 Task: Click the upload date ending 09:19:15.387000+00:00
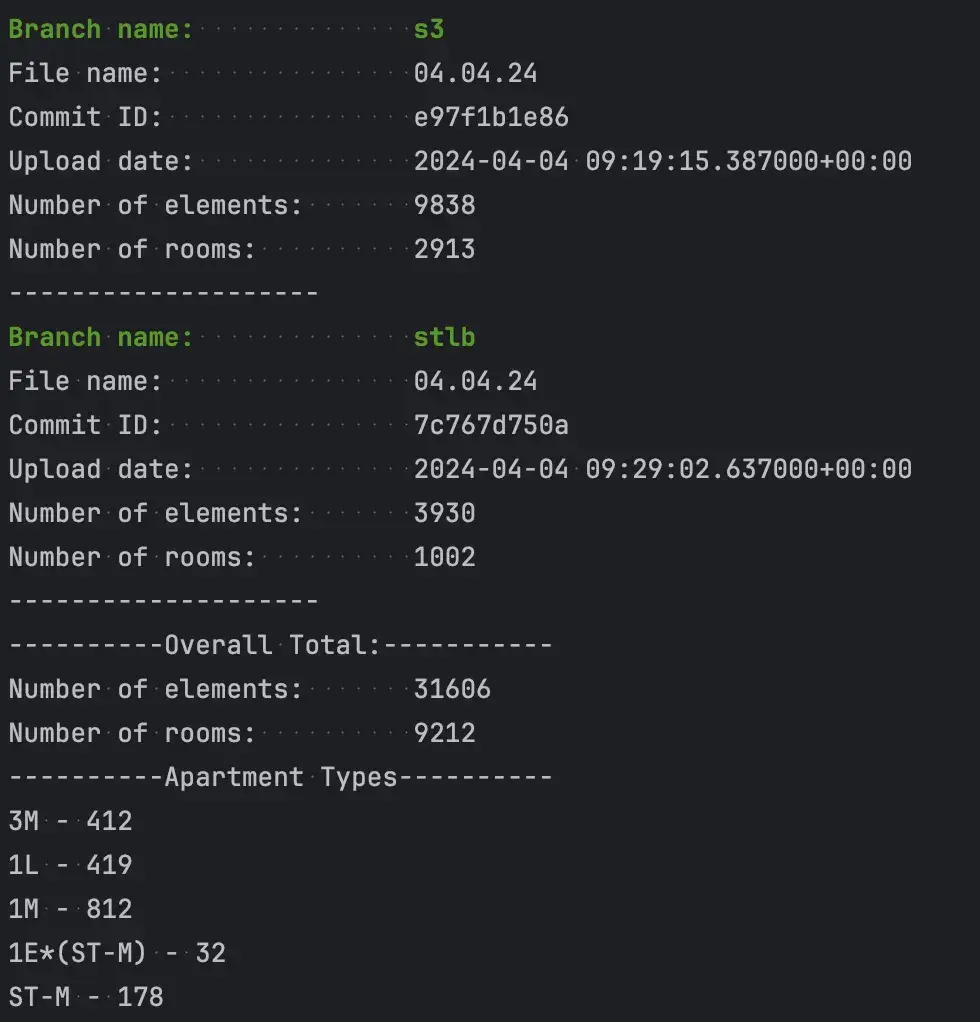pos(662,161)
